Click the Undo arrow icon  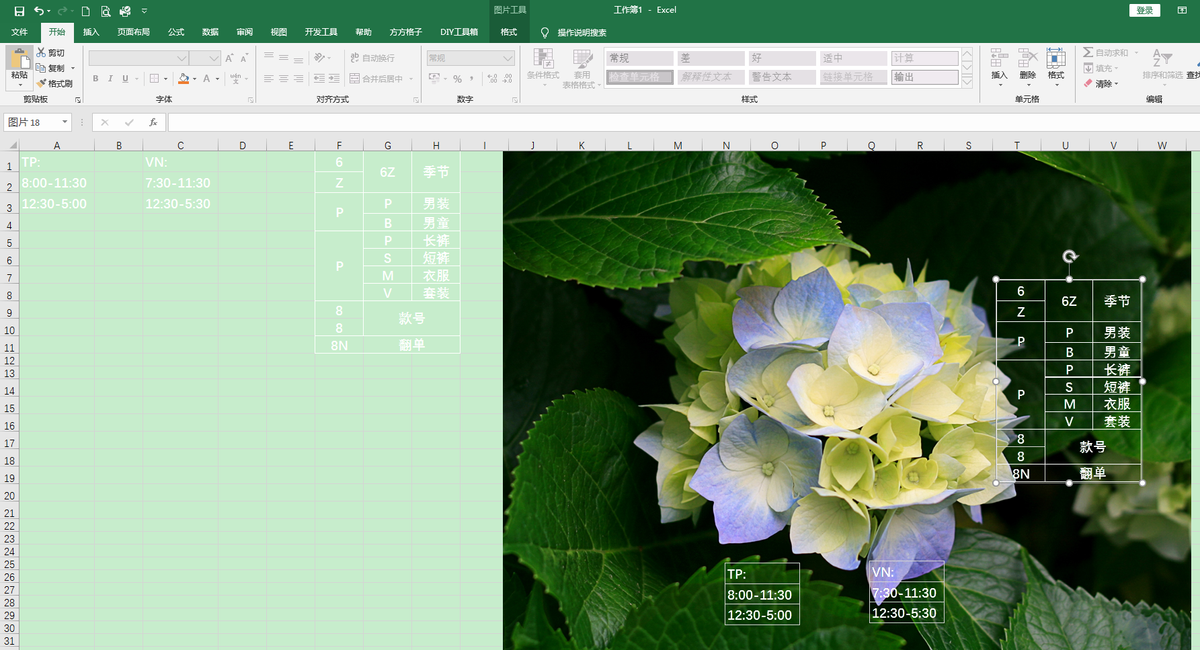point(38,11)
